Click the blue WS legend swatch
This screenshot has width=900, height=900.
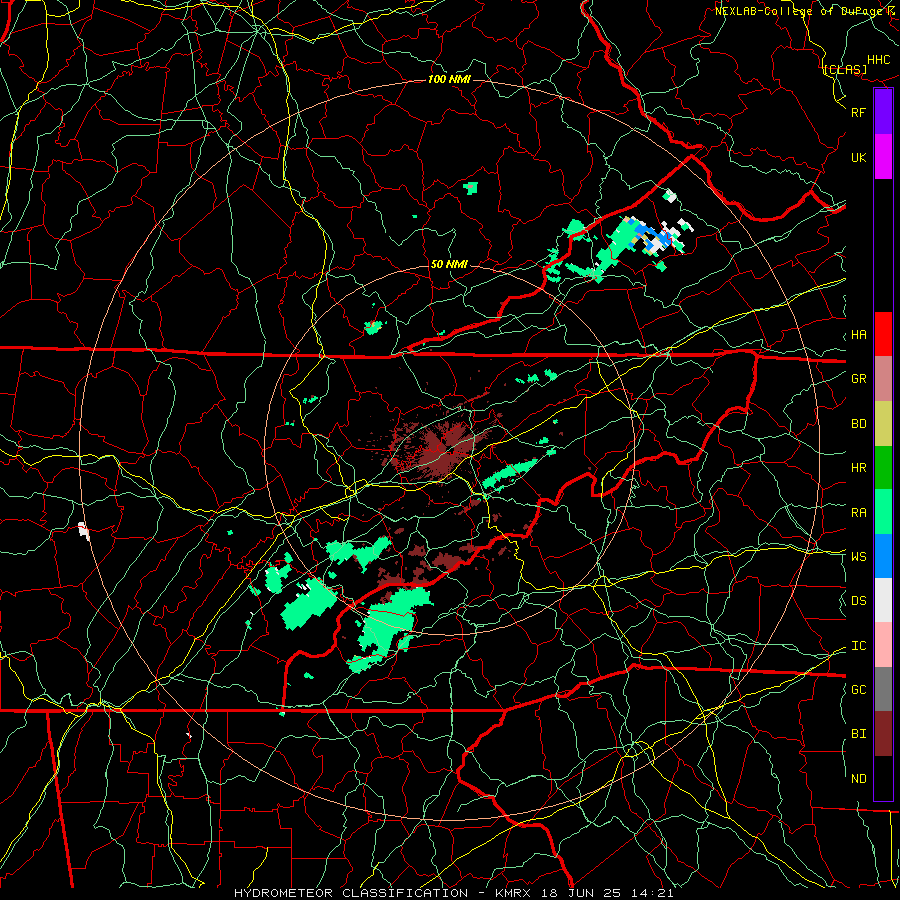[883, 556]
